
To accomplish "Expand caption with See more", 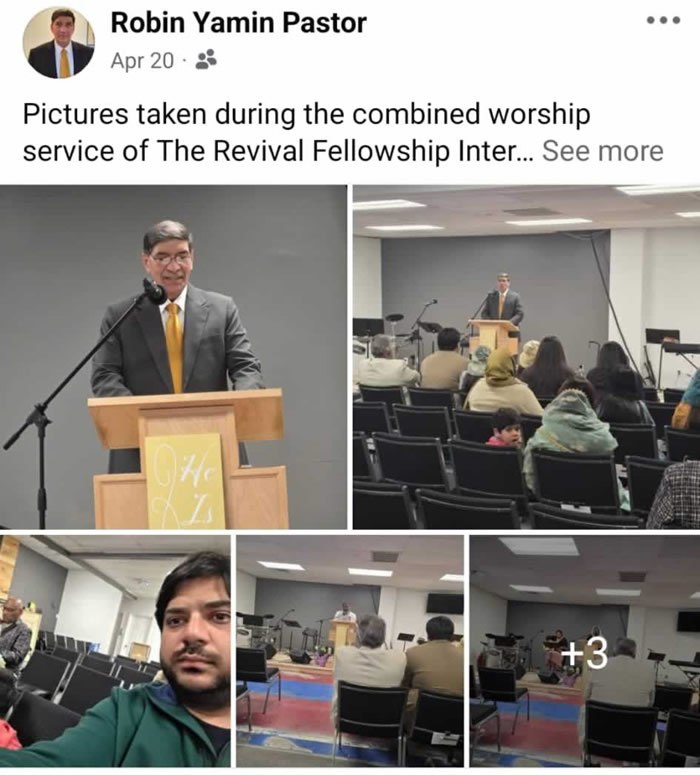I will [x=603, y=151].
